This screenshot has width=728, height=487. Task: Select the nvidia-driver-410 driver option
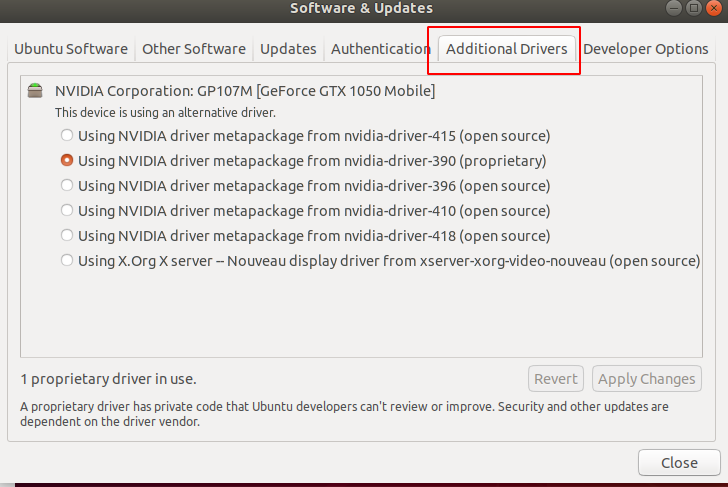[67, 210]
